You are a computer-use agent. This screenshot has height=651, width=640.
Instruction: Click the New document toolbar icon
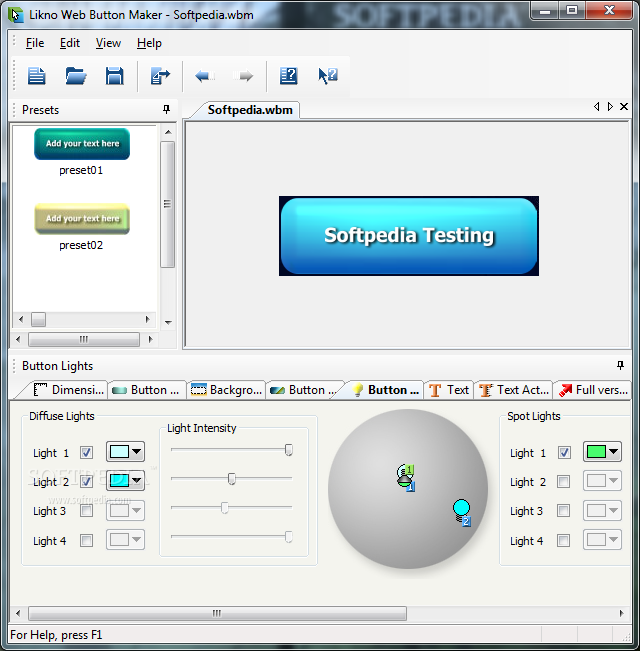click(37, 76)
